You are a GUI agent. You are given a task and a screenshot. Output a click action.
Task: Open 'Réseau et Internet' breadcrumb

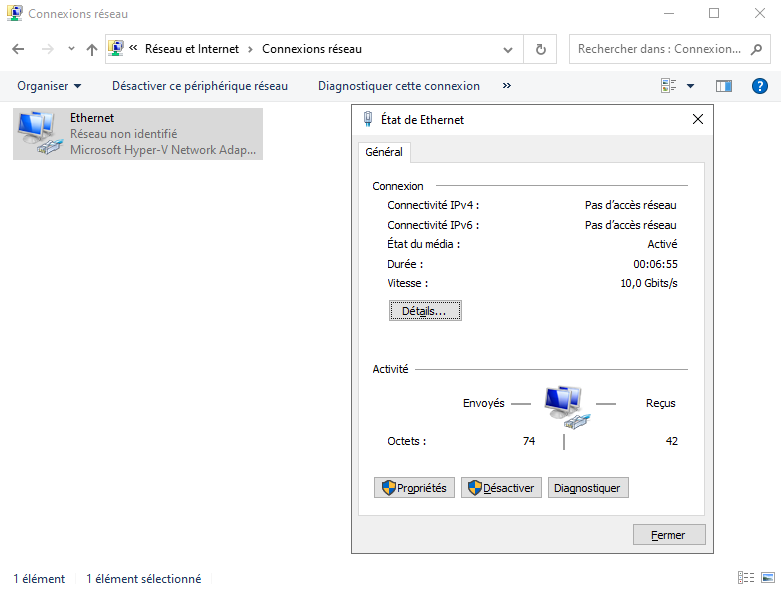(x=192, y=49)
